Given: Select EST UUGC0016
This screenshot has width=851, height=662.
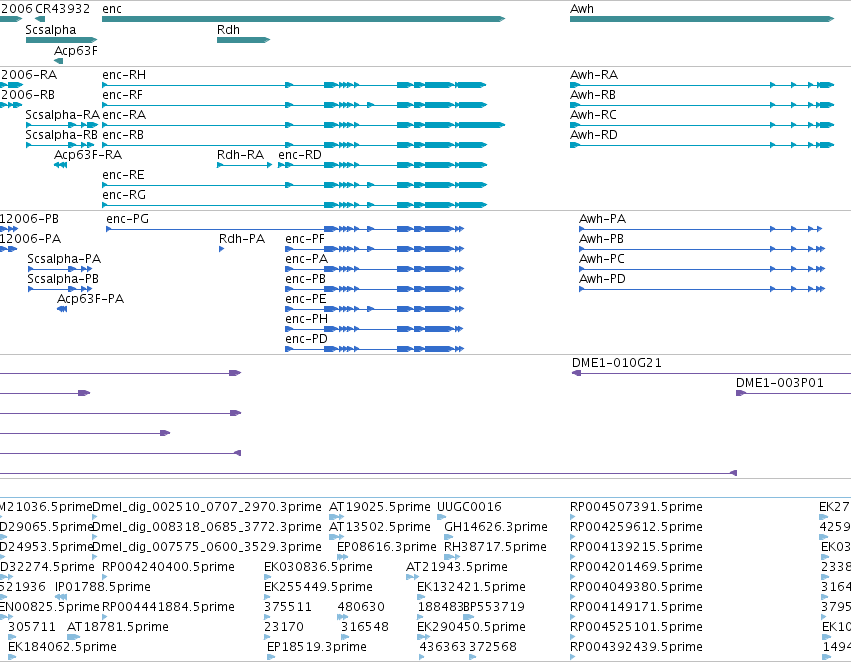Looking at the screenshot, I should (x=469, y=507).
